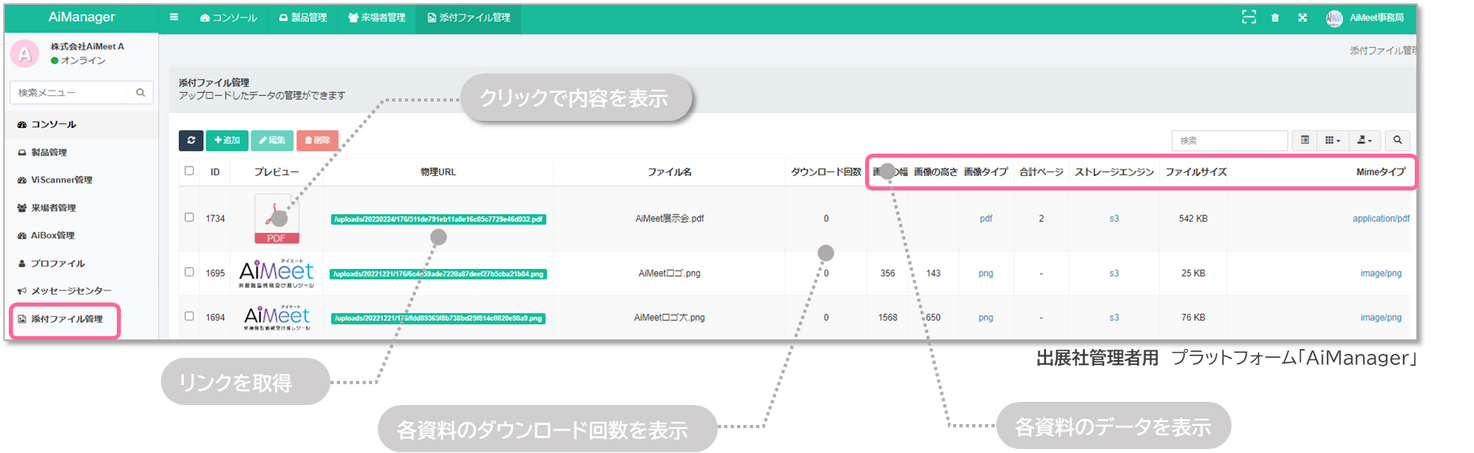Image resolution: width=1474 pixels, height=453 pixels.
Task: Click s3 storage link in row 1695
Action: pos(1114,273)
